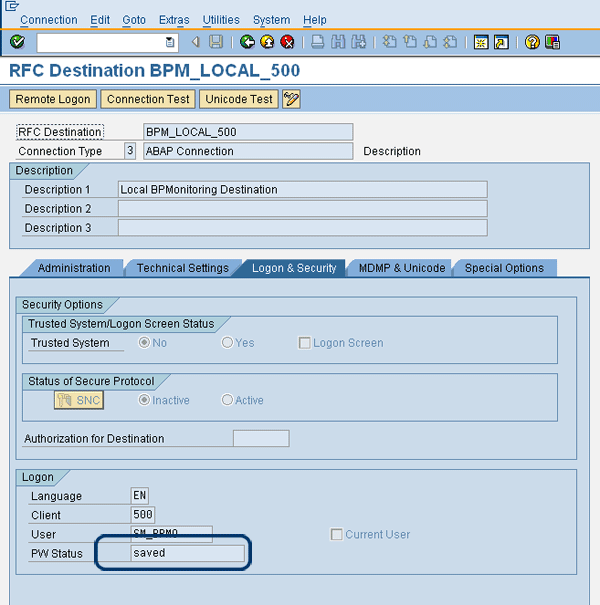The height and width of the screenshot is (605, 600).
Task: Select Trusted System 'Yes' radio button
Action: coord(228,343)
